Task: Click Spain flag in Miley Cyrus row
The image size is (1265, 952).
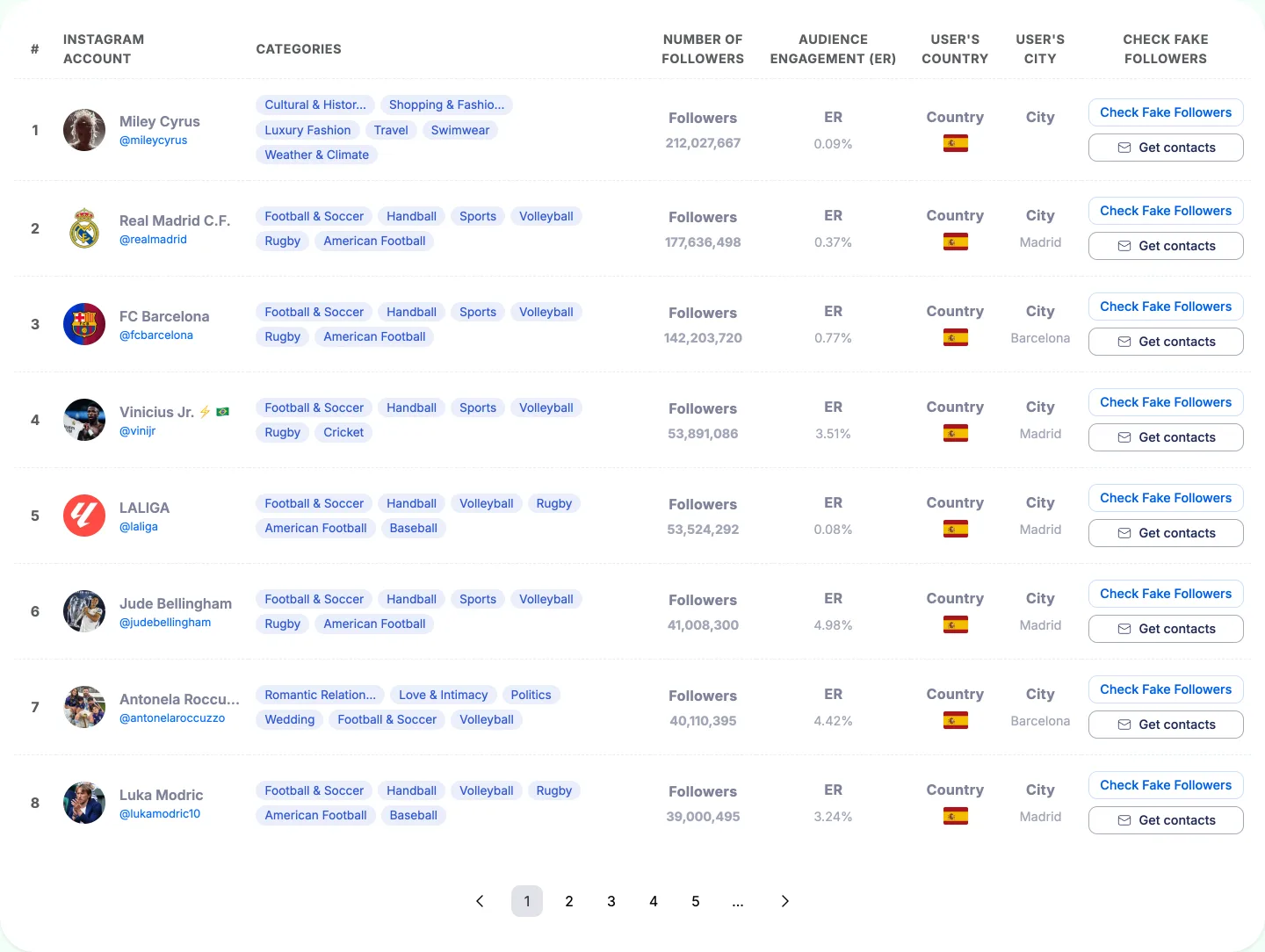Action: 955,143
